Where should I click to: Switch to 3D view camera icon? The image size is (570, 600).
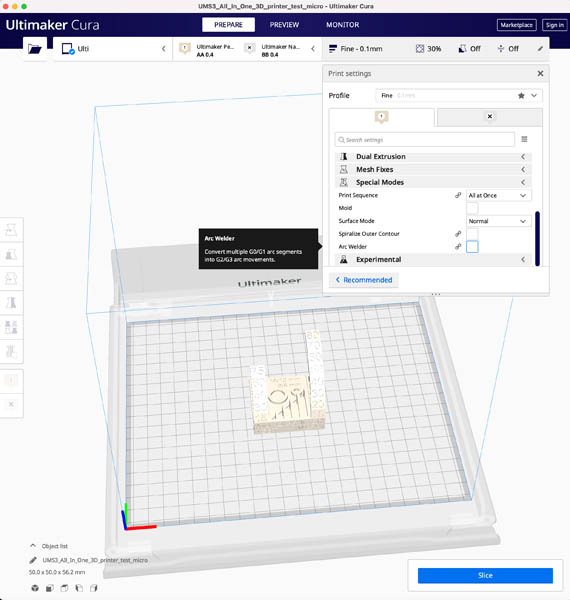[x=35, y=588]
